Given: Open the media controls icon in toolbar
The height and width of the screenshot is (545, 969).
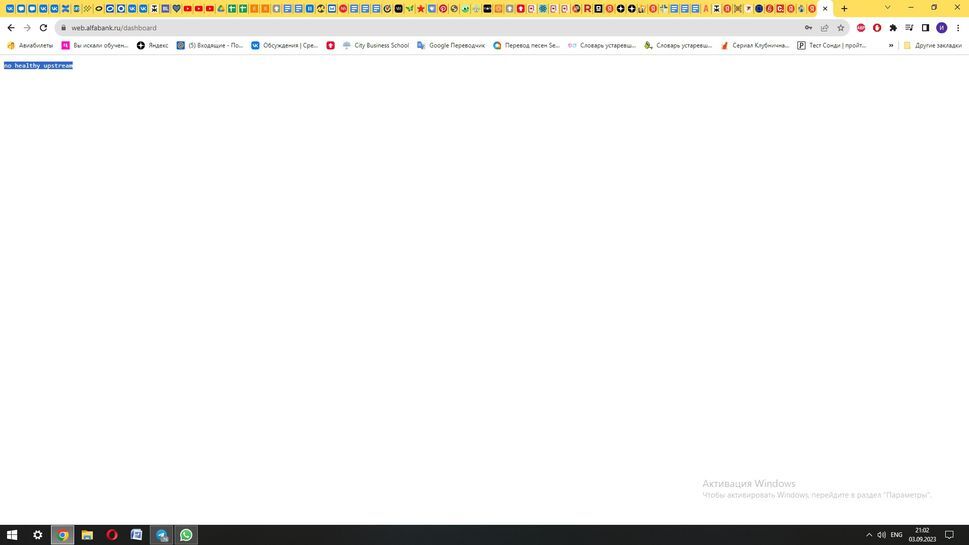Looking at the screenshot, I should click(909, 28).
